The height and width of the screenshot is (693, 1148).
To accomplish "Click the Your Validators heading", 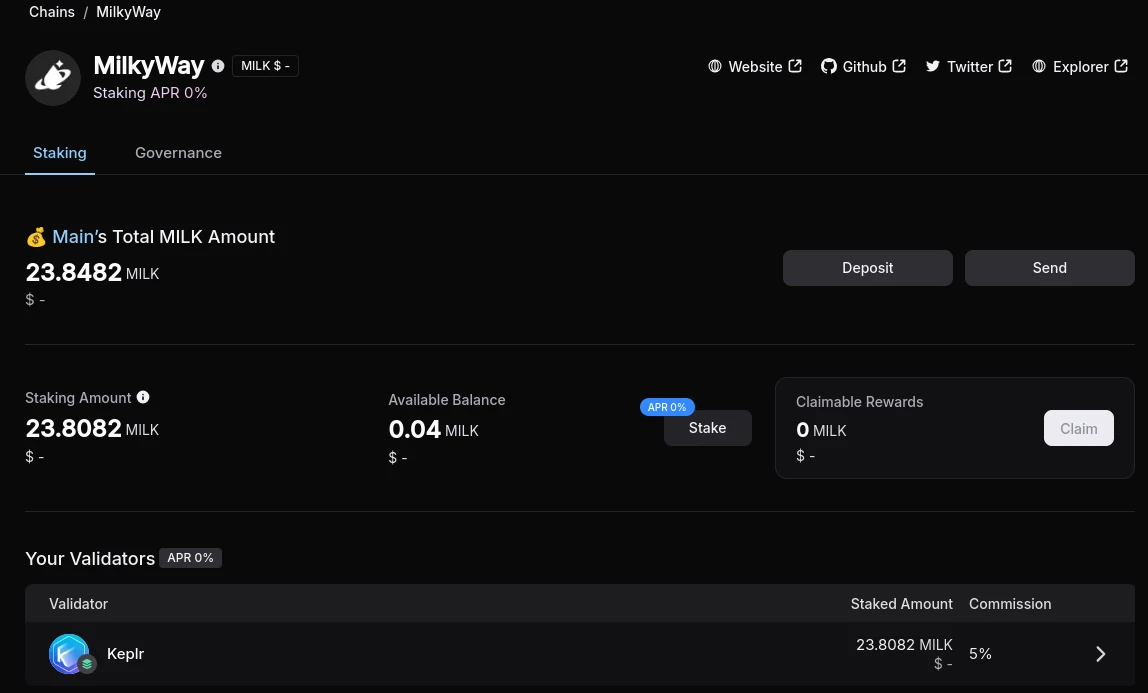I will point(90,558).
